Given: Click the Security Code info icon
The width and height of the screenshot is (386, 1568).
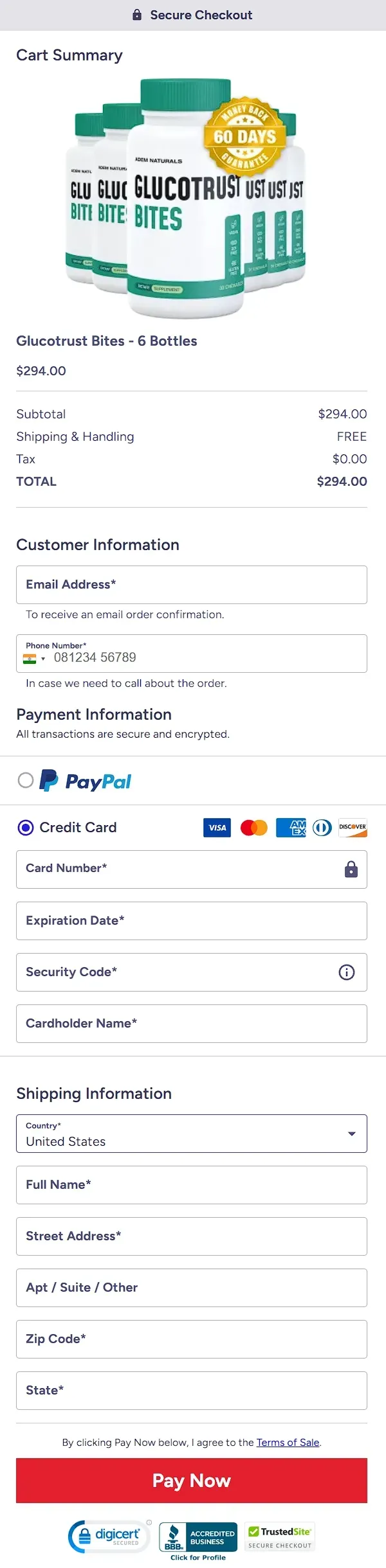Looking at the screenshot, I should pyautogui.click(x=346, y=972).
